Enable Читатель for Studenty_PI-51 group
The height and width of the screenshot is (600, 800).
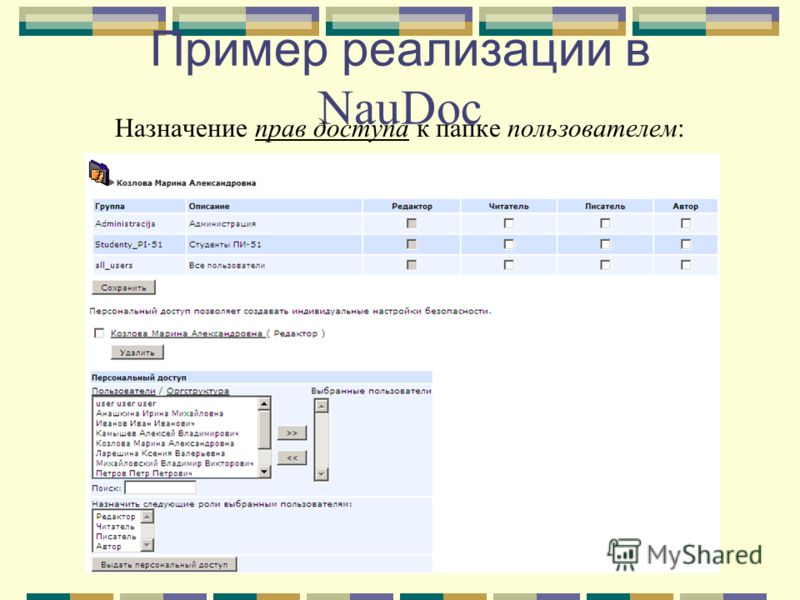[509, 244]
